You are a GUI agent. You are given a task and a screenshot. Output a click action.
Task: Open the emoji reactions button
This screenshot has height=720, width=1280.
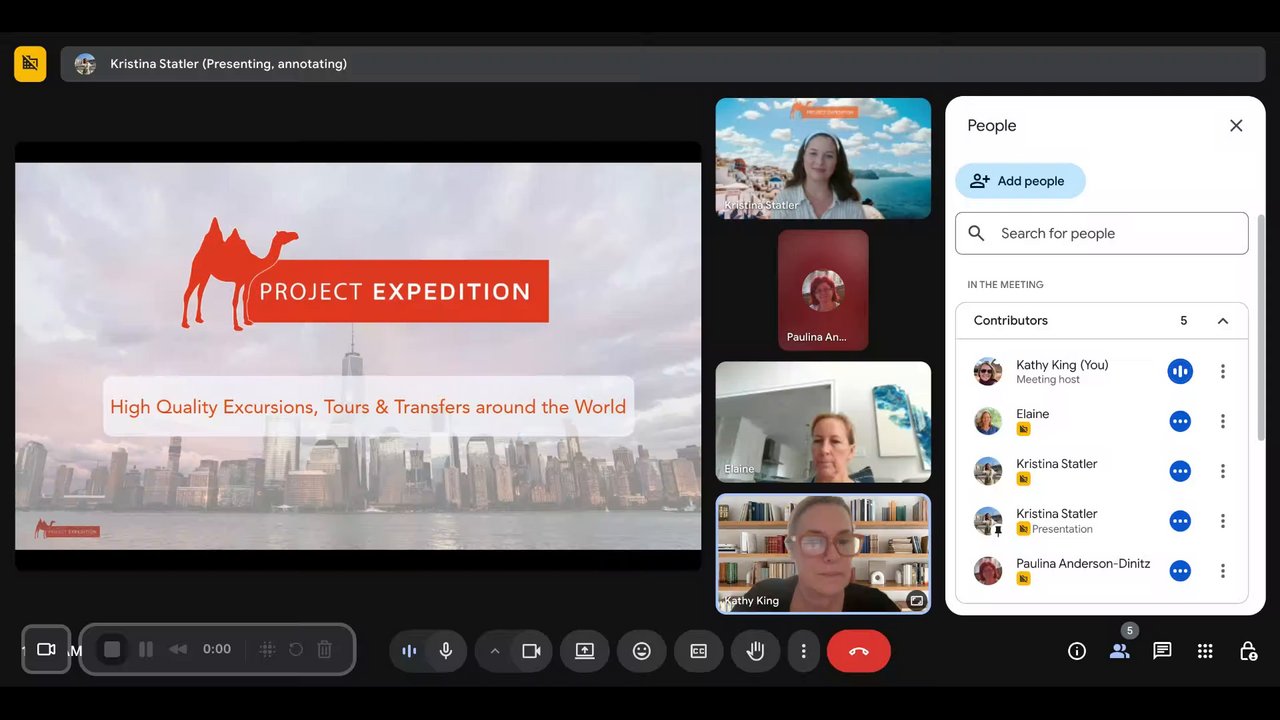pyautogui.click(x=642, y=651)
